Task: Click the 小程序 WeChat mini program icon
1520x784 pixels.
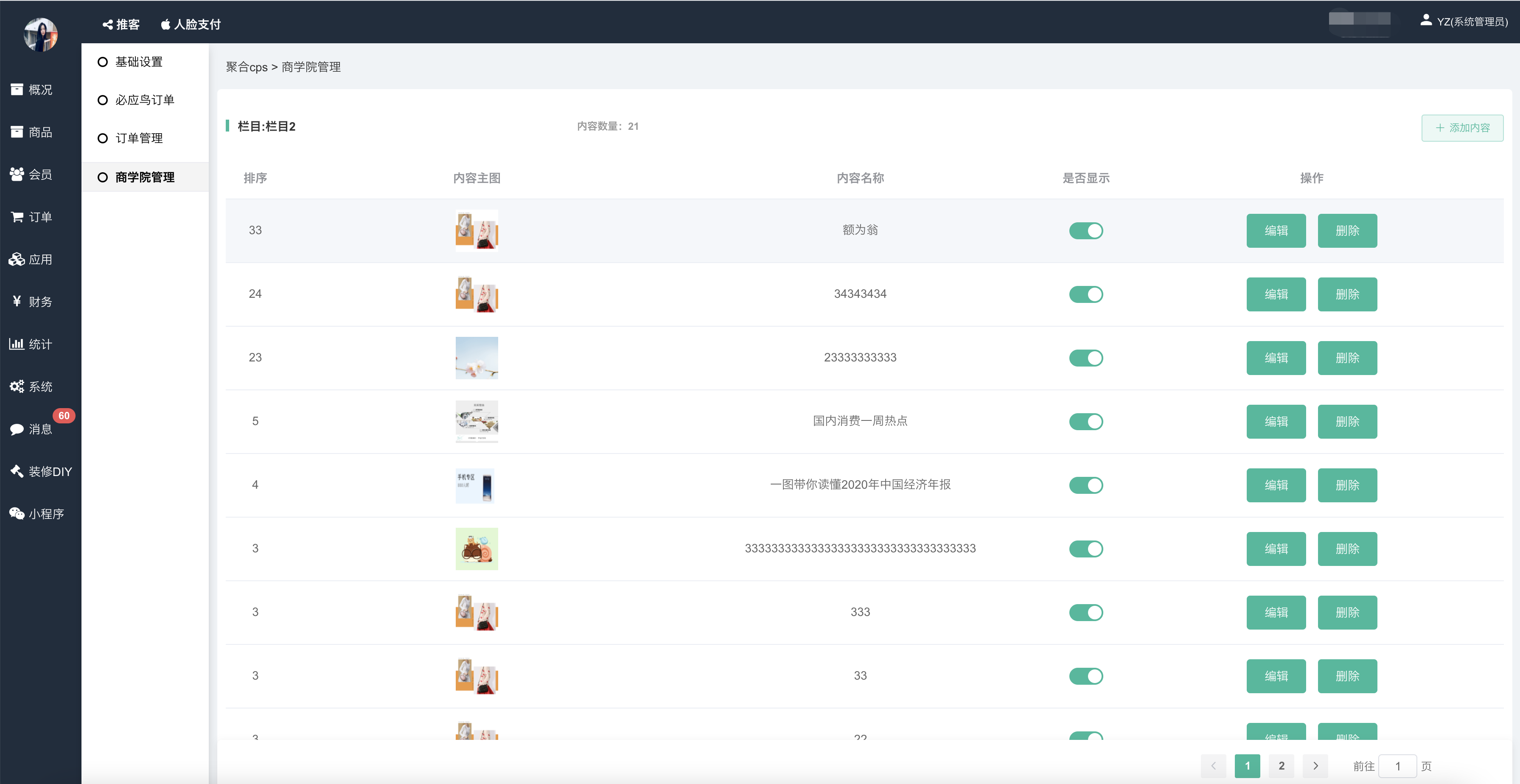Action: (x=17, y=513)
